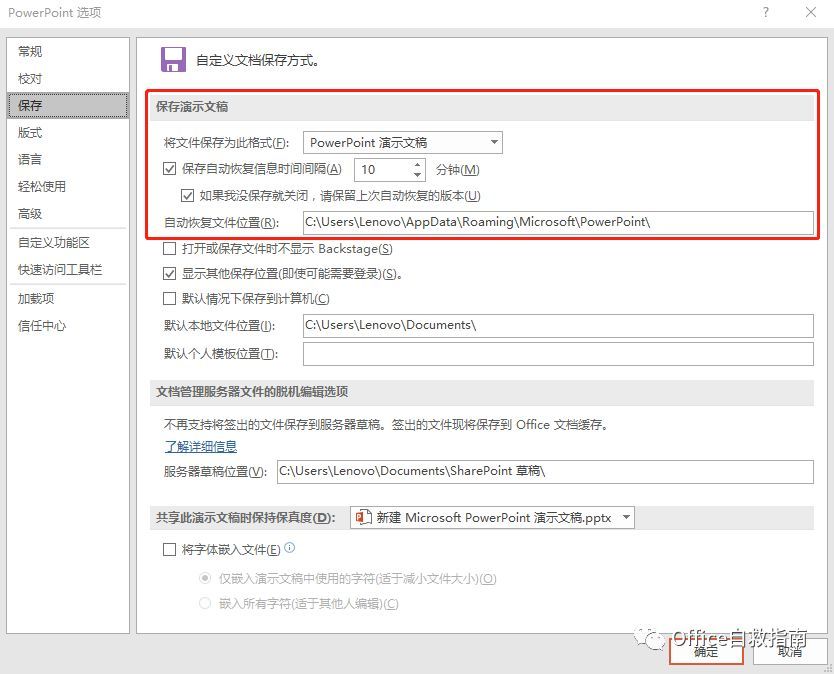This screenshot has width=834, height=674.
Task: Click the help question mark icon
Action: (x=765, y=12)
